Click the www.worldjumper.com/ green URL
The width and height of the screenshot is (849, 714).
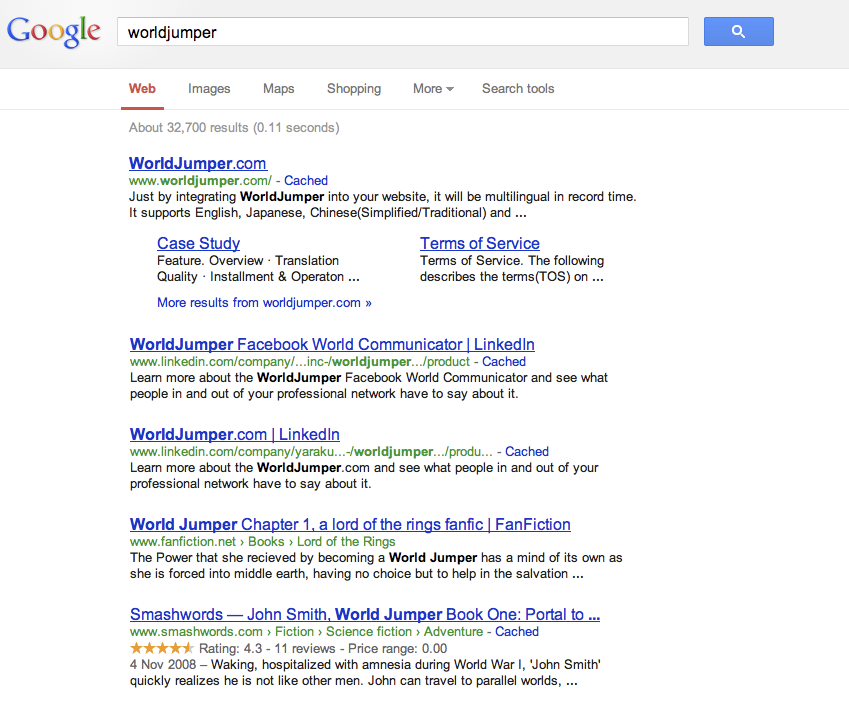tap(200, 181)
